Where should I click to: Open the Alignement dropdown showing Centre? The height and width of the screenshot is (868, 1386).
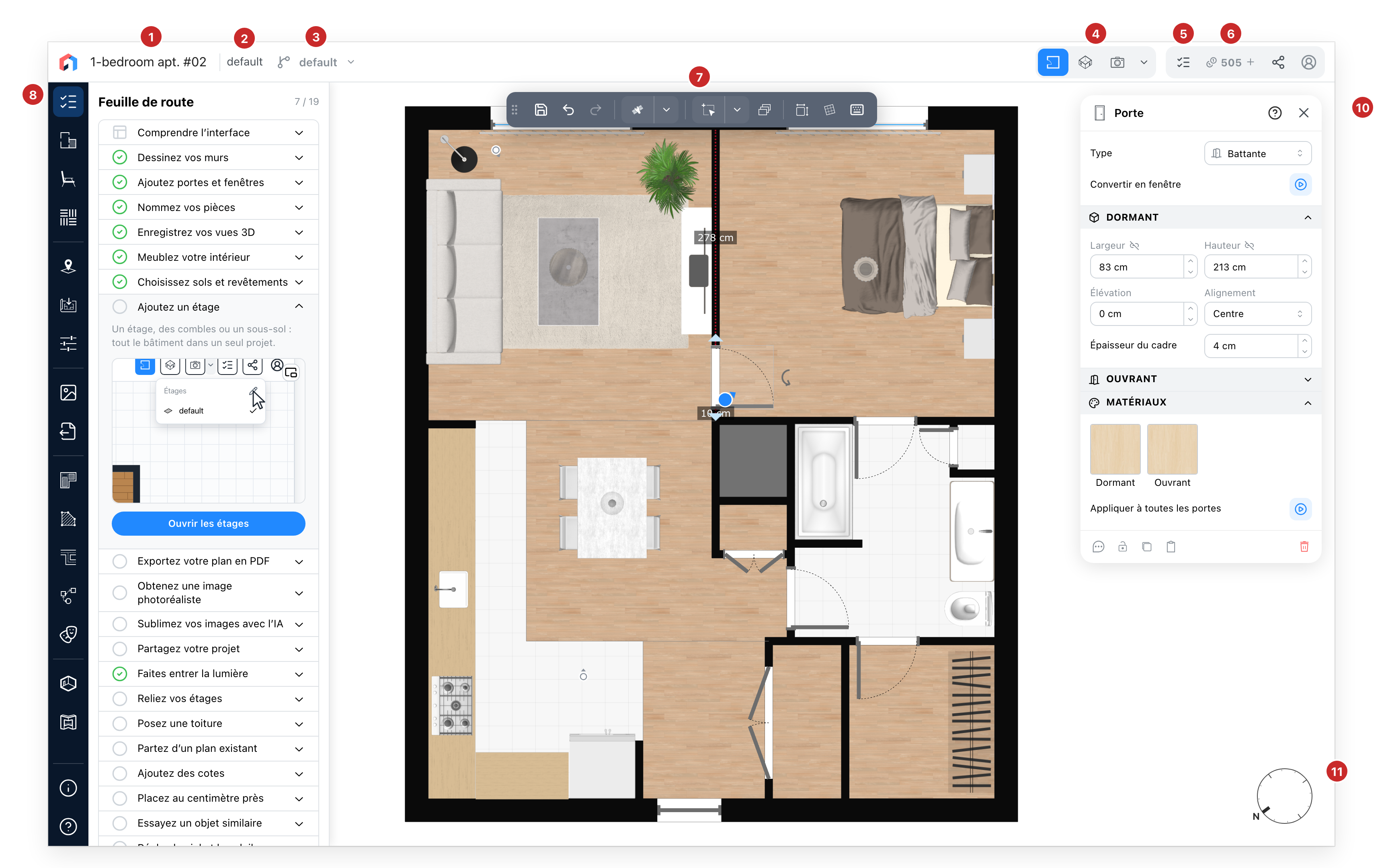pos(1257,313)
